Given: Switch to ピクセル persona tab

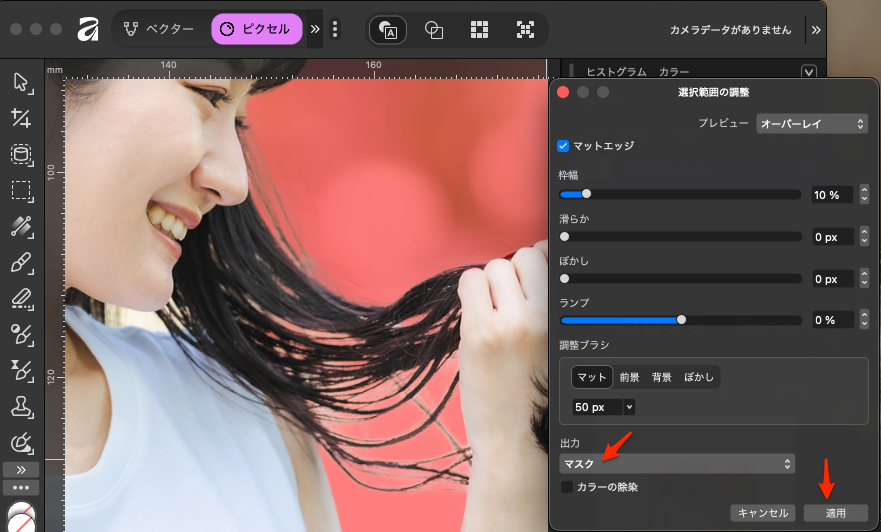Looking at the screenshot, I should pos(256,29).
